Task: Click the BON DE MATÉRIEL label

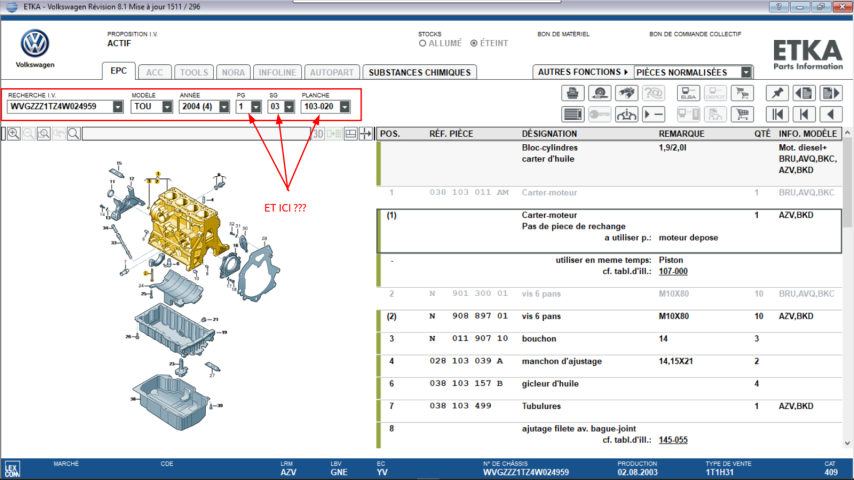Action: (563, 34)
